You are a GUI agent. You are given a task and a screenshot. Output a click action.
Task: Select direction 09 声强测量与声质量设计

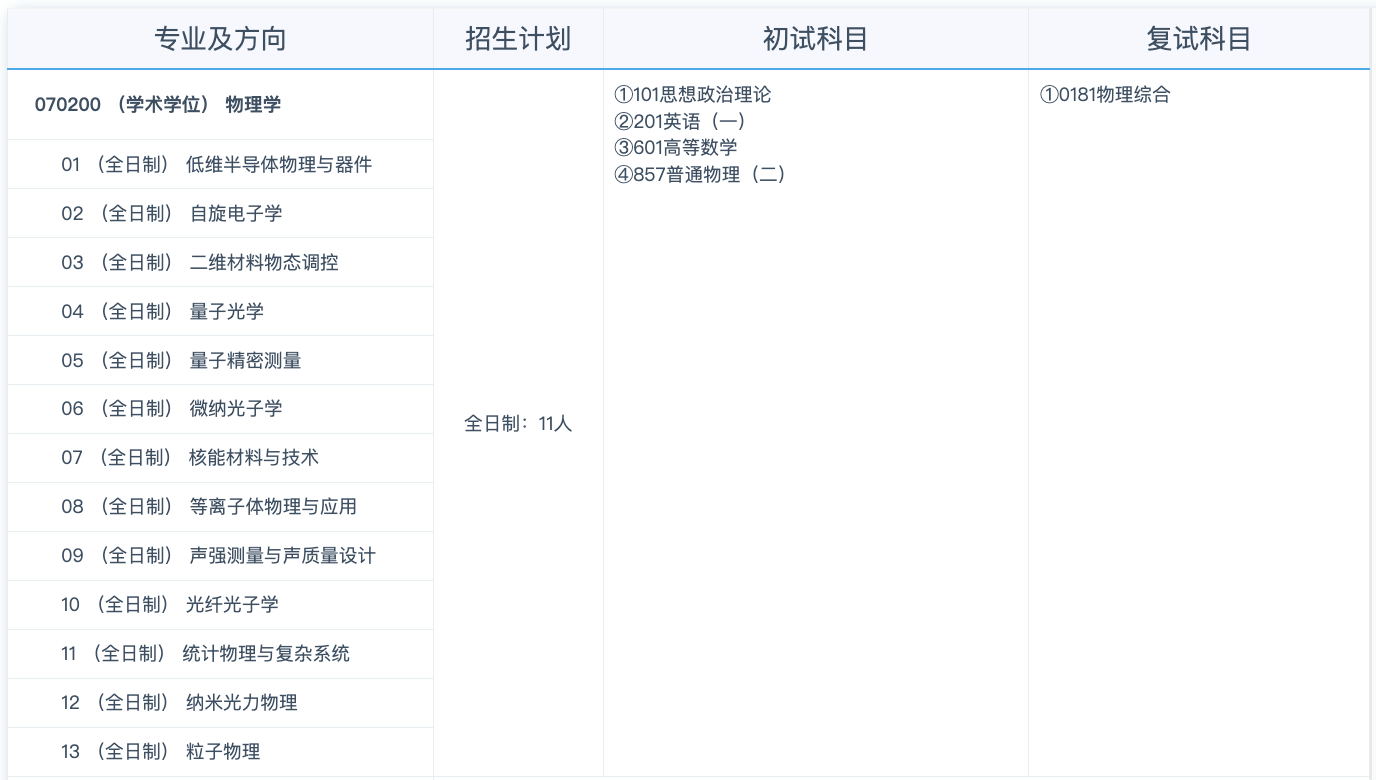pyautogui.click(x=220, y=557)
